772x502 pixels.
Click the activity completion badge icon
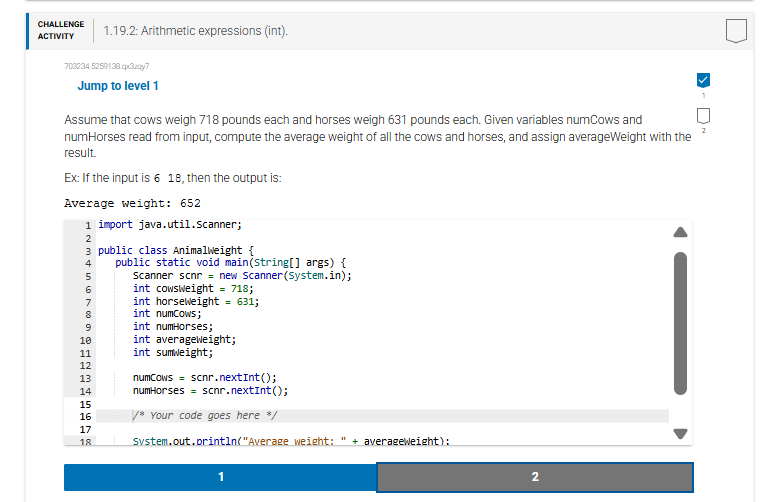point(736,31)
